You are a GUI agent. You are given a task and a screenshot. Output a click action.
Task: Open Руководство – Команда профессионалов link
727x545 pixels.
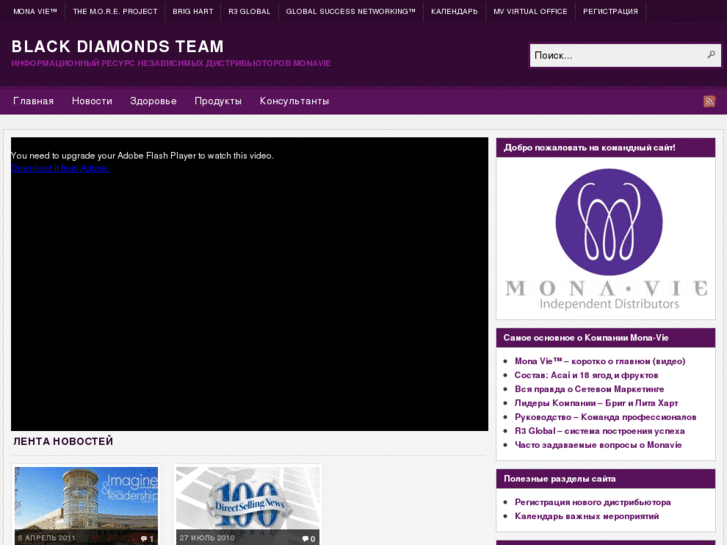(606, 417)
